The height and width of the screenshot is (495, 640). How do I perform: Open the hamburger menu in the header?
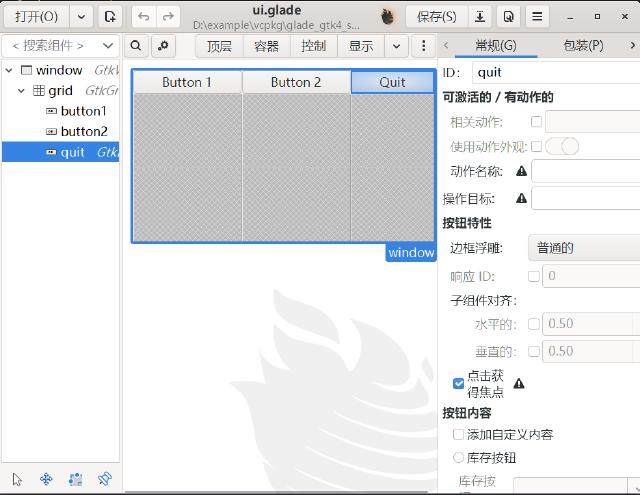pyautogui.click(x=538, y=17)
